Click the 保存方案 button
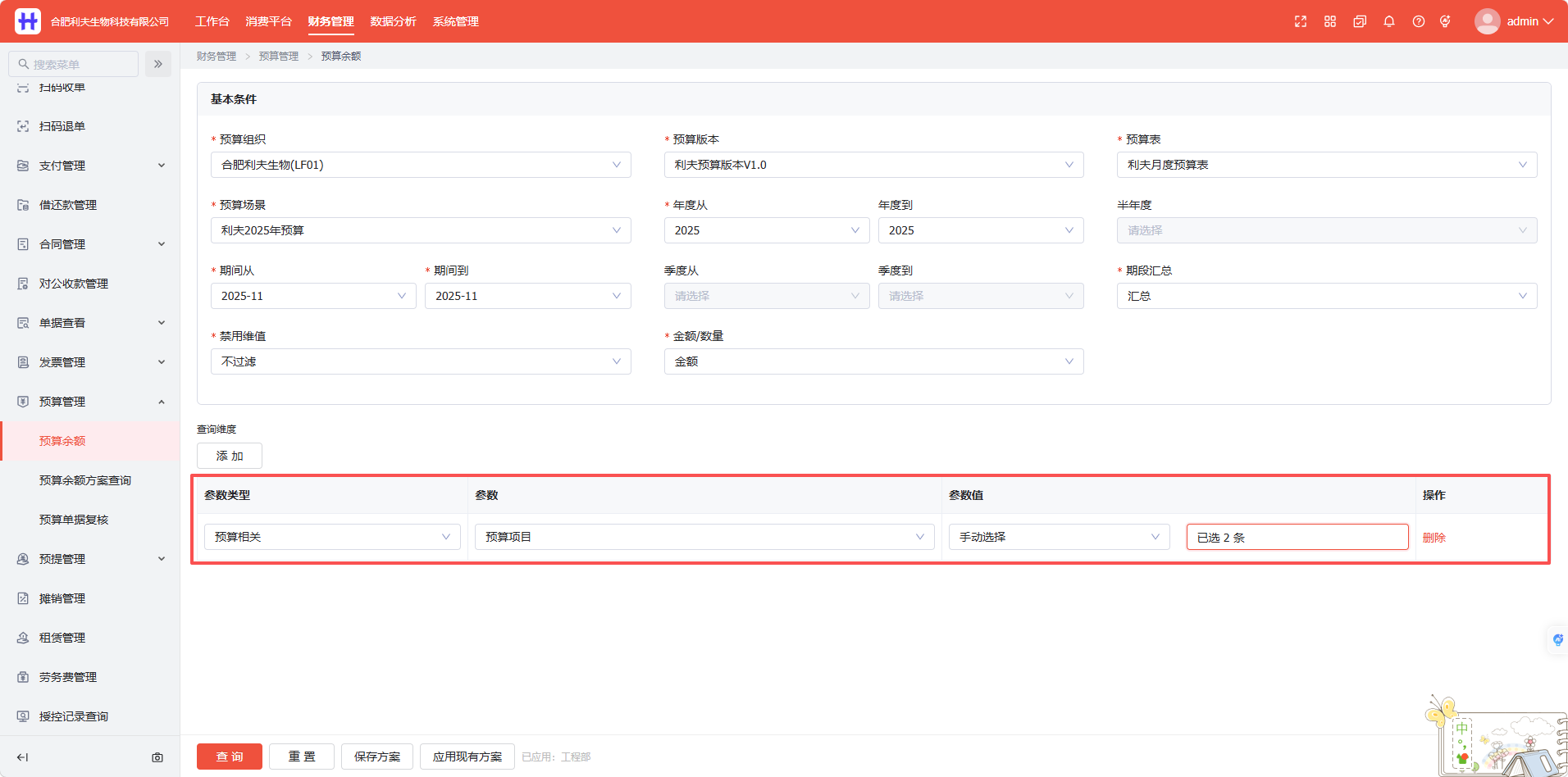The height and width of the screenshot is (777, 1568). tap(377, 757)
